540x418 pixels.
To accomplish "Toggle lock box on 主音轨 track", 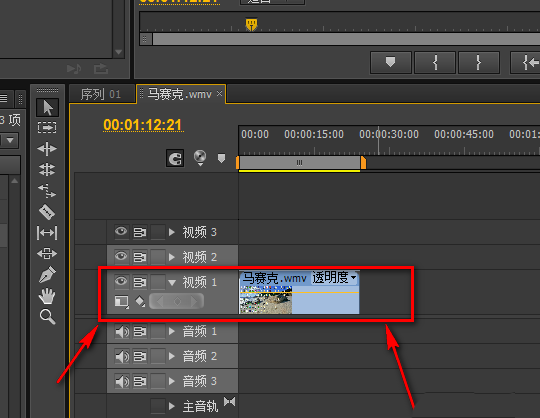I will pos(158,406).
